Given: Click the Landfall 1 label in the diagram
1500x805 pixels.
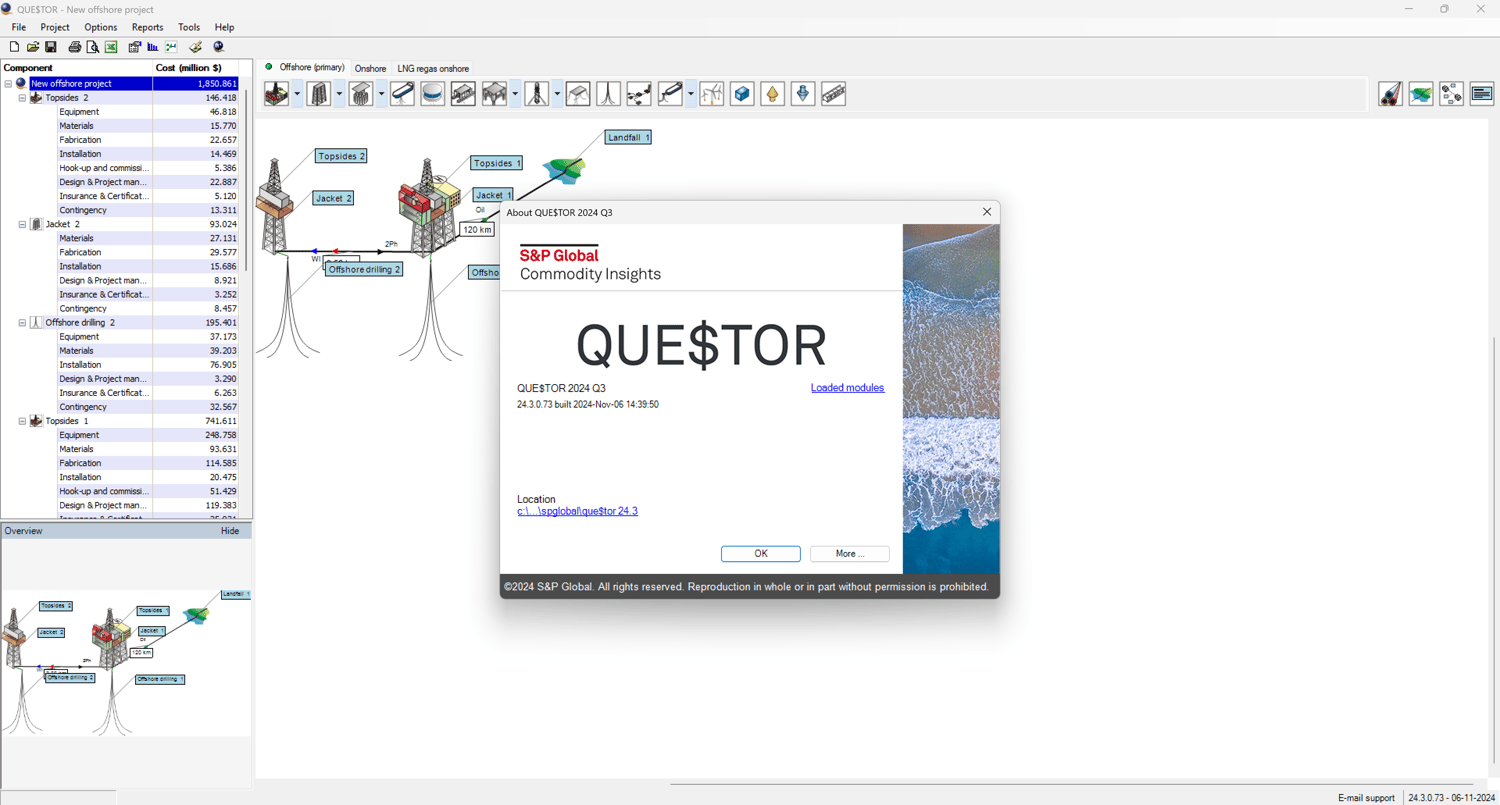Looking at the screenshot, I should point(629,137).
